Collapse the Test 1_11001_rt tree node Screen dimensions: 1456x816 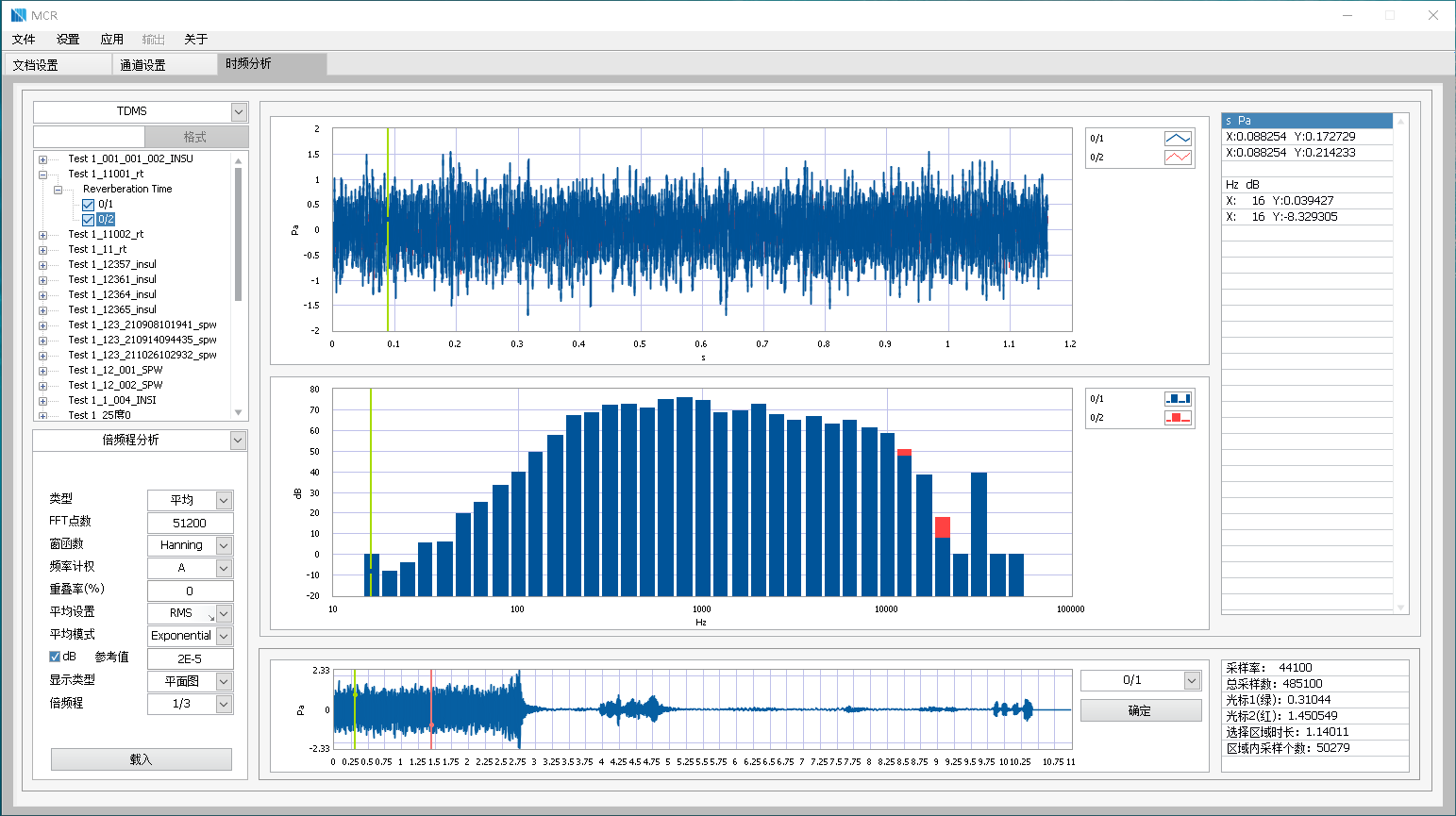(x=42, y=175)
